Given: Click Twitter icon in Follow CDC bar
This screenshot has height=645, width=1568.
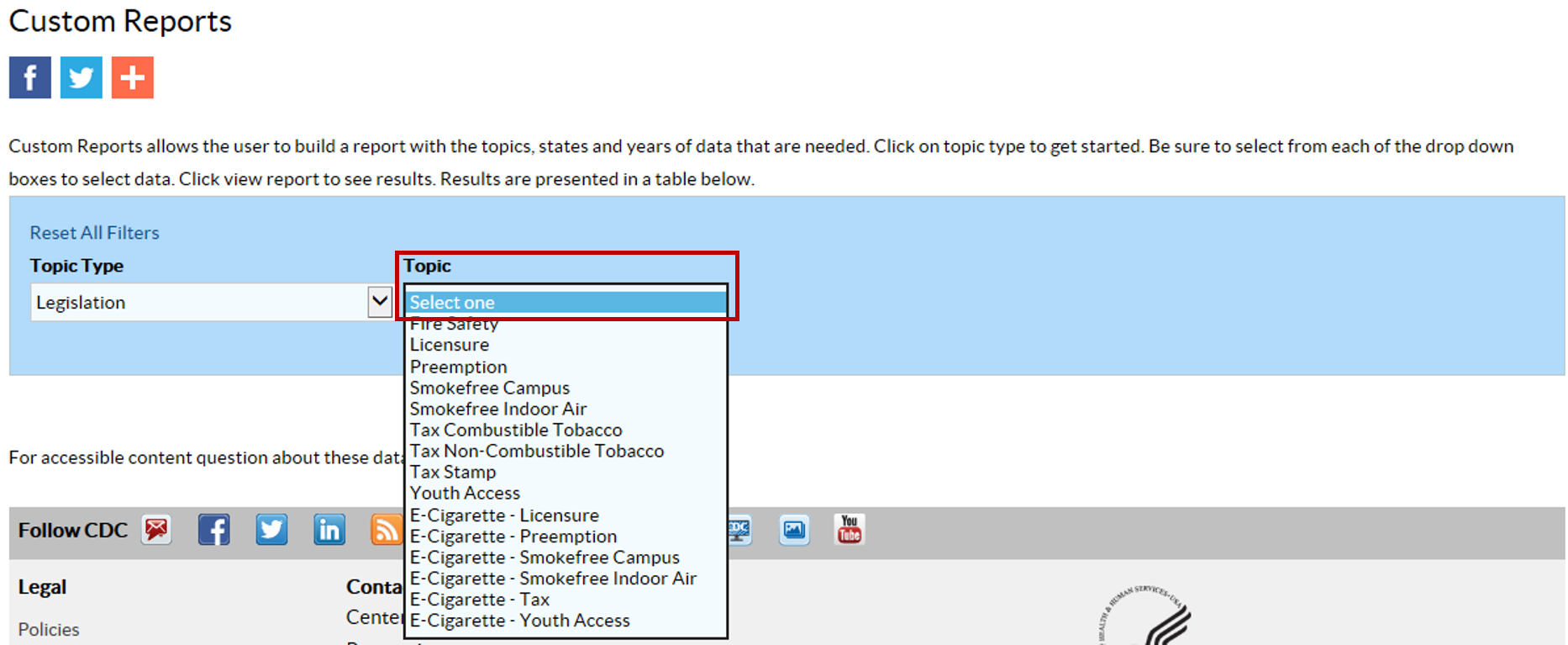Looking at the screenshot, I should tap(271, 530).
